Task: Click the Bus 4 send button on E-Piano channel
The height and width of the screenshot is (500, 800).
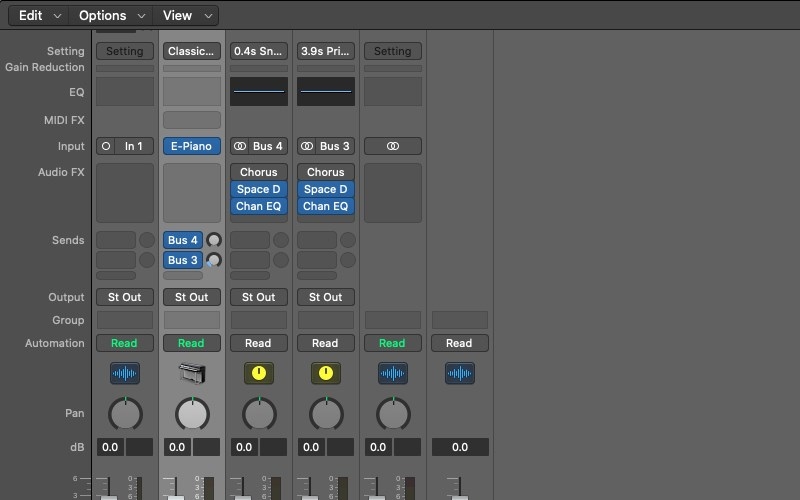Action: pyautogui.click(x=183, y=240)
